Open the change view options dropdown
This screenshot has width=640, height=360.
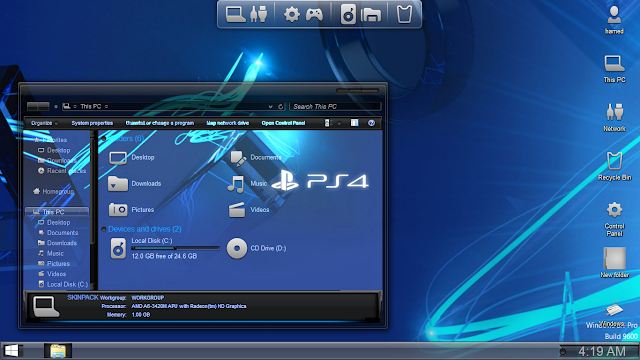pyautogui.click(x=339, y=123)
